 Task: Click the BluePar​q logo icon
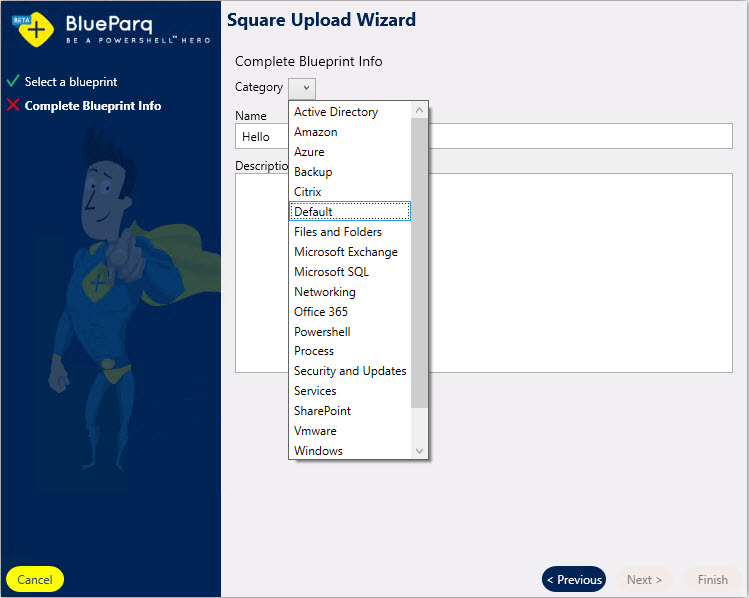coord(32,30)
